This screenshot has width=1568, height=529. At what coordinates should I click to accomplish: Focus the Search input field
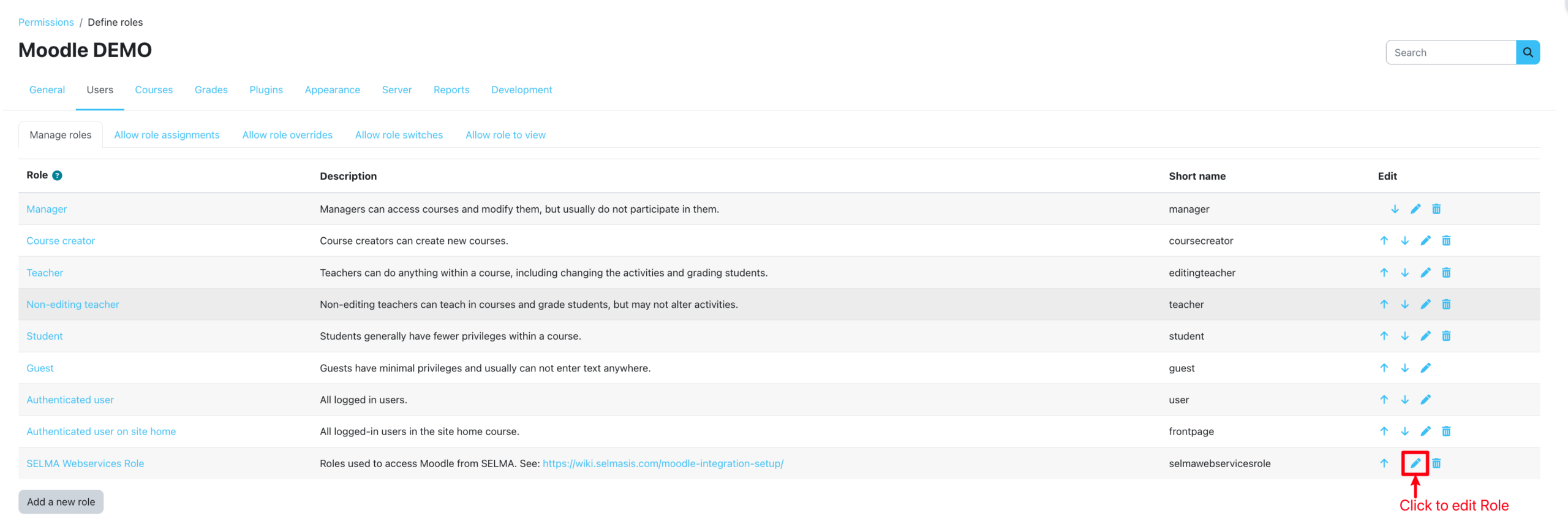tap(1450, 53)
